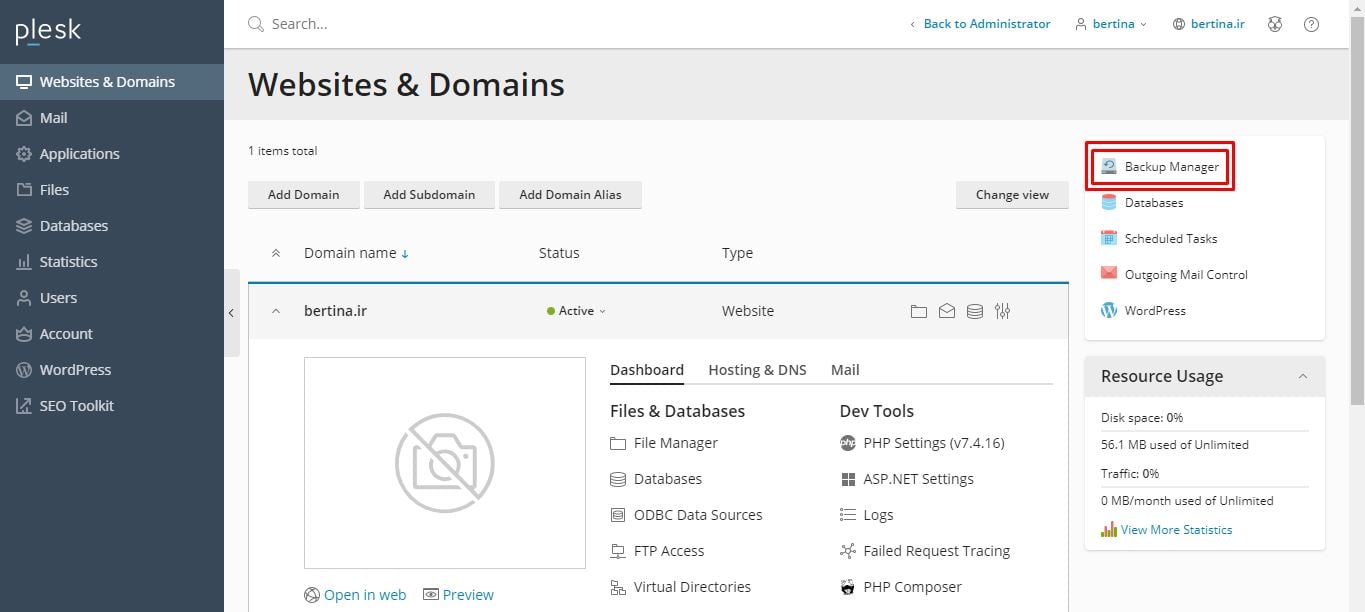Click the help question mark icon
The height and width of the screenshot is (612, 1365).
[x=1311, y=24]
